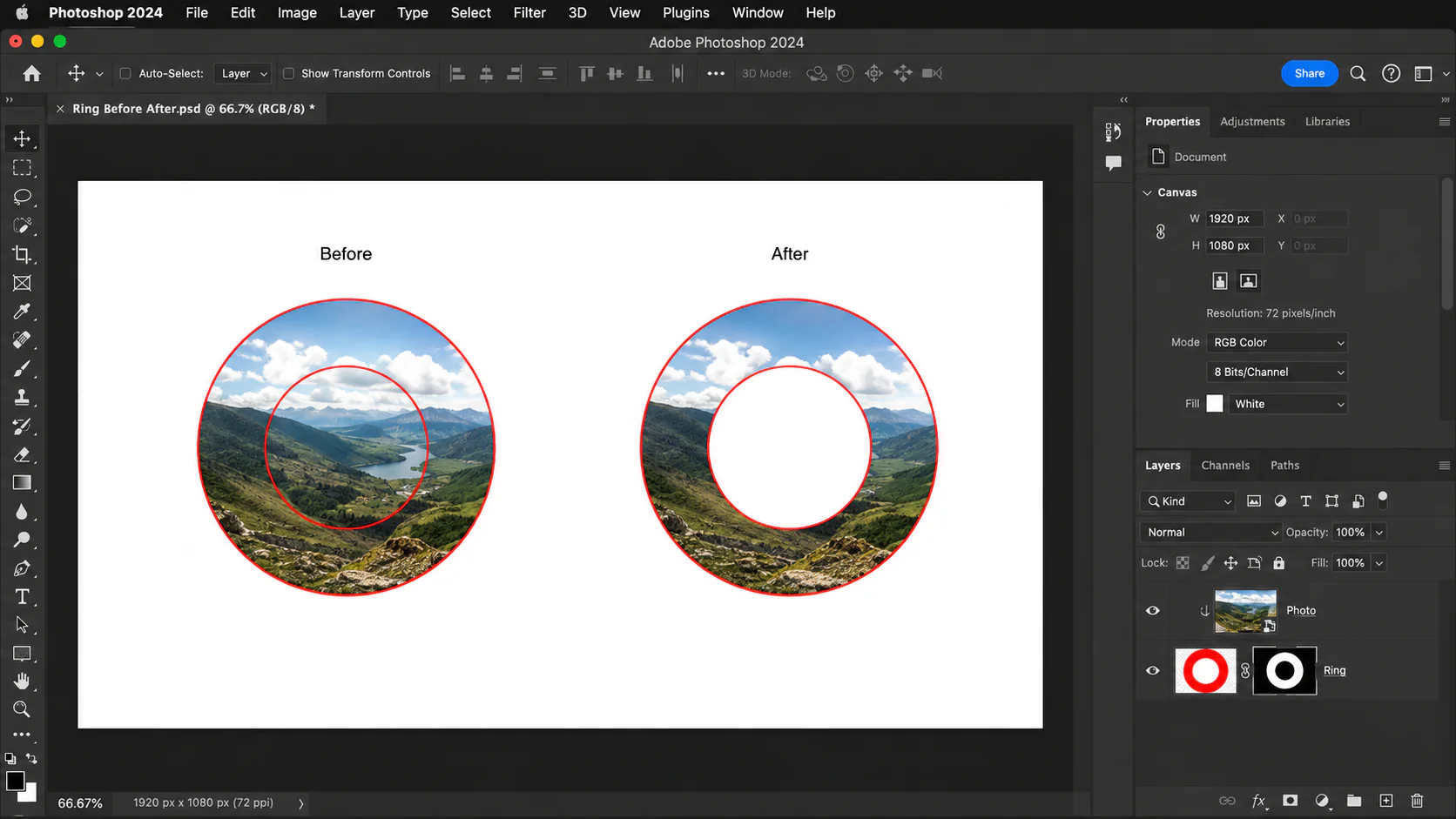Open the Auto-Select Layer dropdown
Image resolution: width=1456 pixels, height=819 pixels.
[243, 74]
